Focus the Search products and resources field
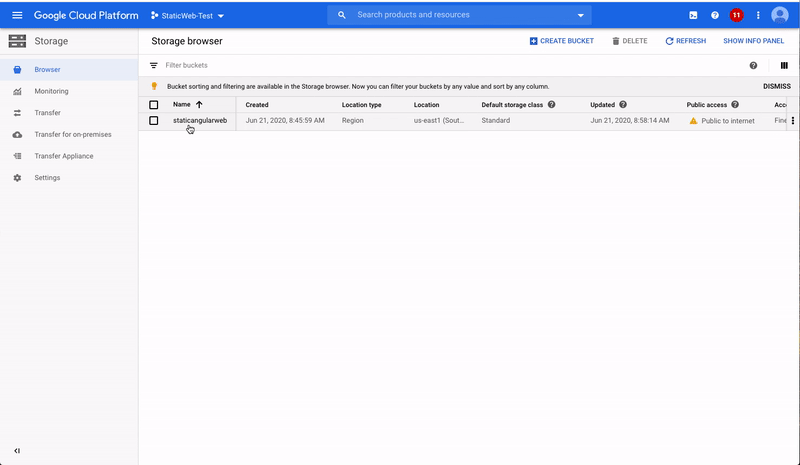Image resolution: width=800 pixels, height=465 pixels. click(459, 15)
